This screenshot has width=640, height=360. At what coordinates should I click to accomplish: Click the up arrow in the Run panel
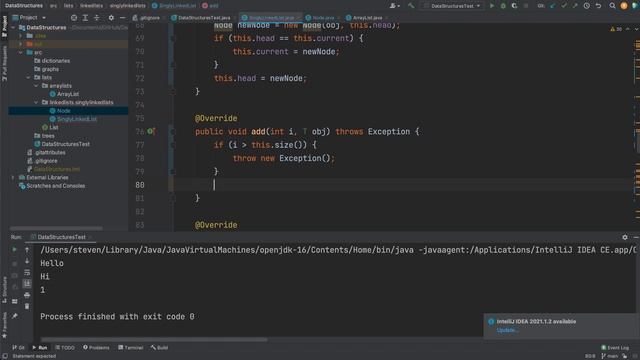point(27,249)
